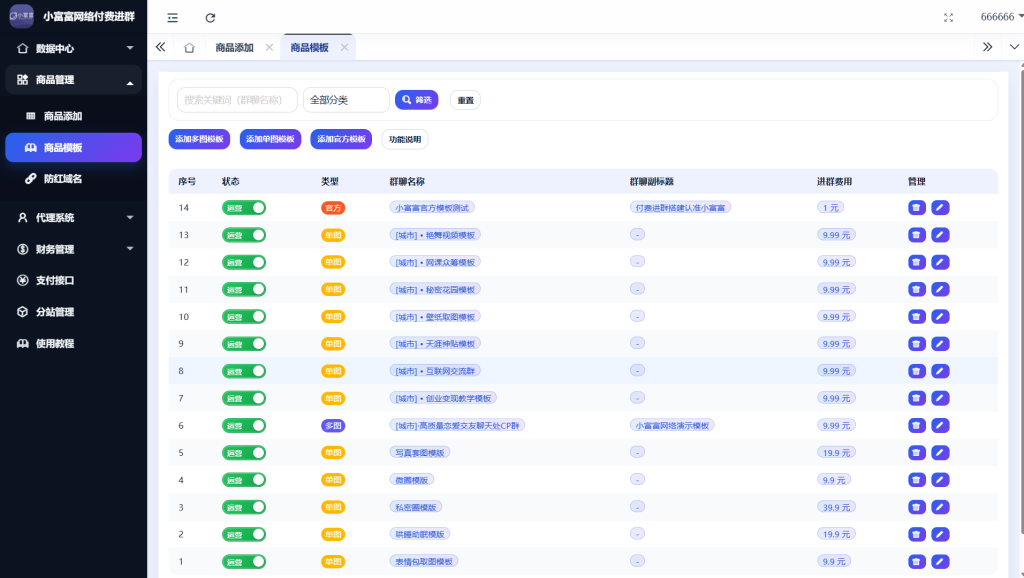Edit template number 2 with the pencil icon
Viewport: 1024px width, 578px height.
click(x=940, y=534)
